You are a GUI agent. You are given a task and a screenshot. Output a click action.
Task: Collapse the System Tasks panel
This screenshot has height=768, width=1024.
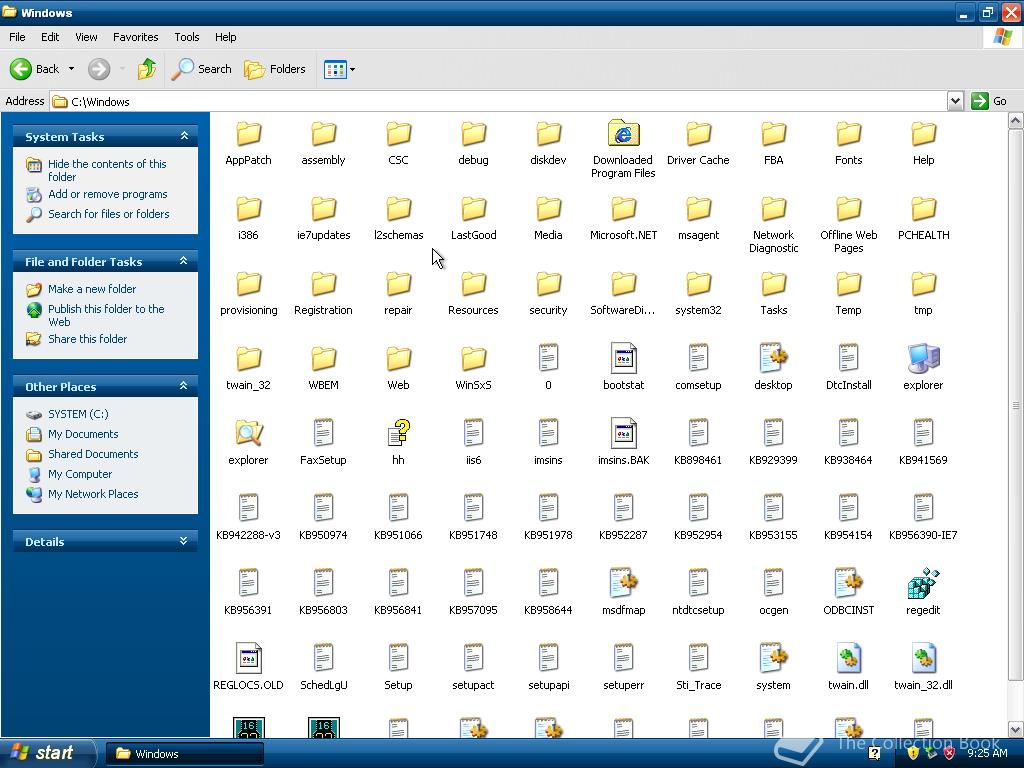click(x=184, y=136)
